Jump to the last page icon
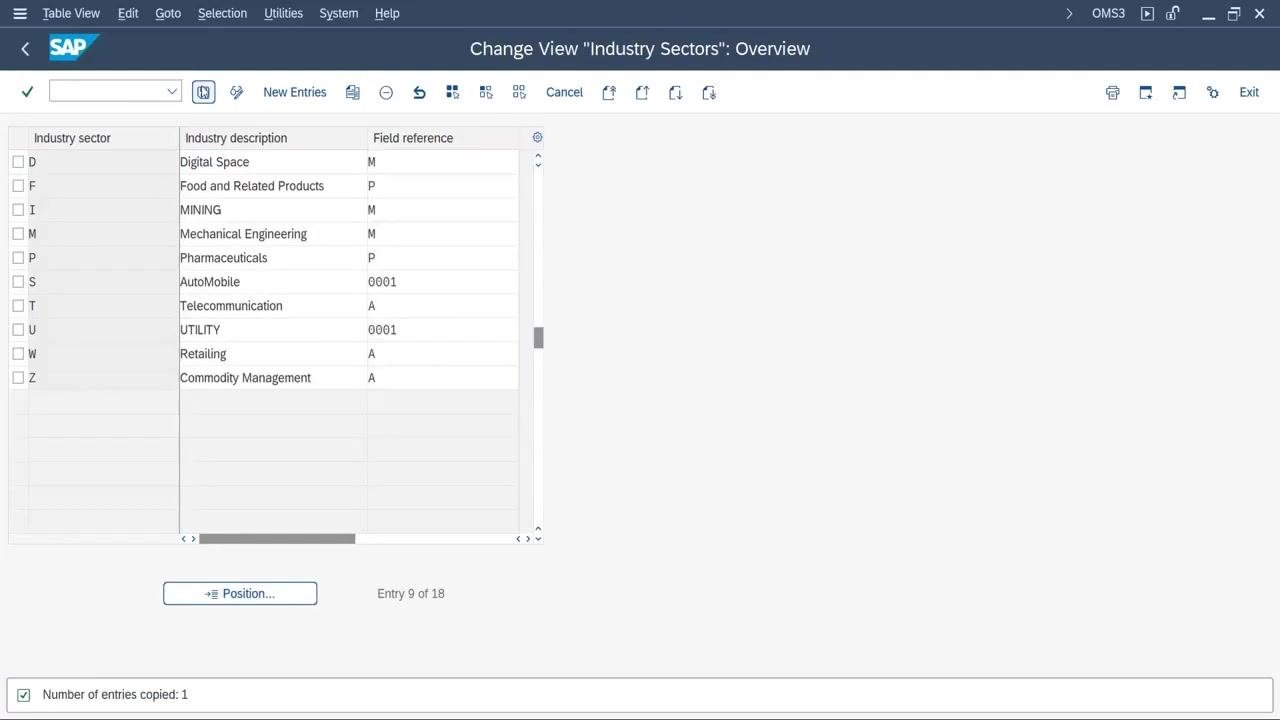Image resolution: width=1280 pixels, height=720 pixels. (709, 92)
